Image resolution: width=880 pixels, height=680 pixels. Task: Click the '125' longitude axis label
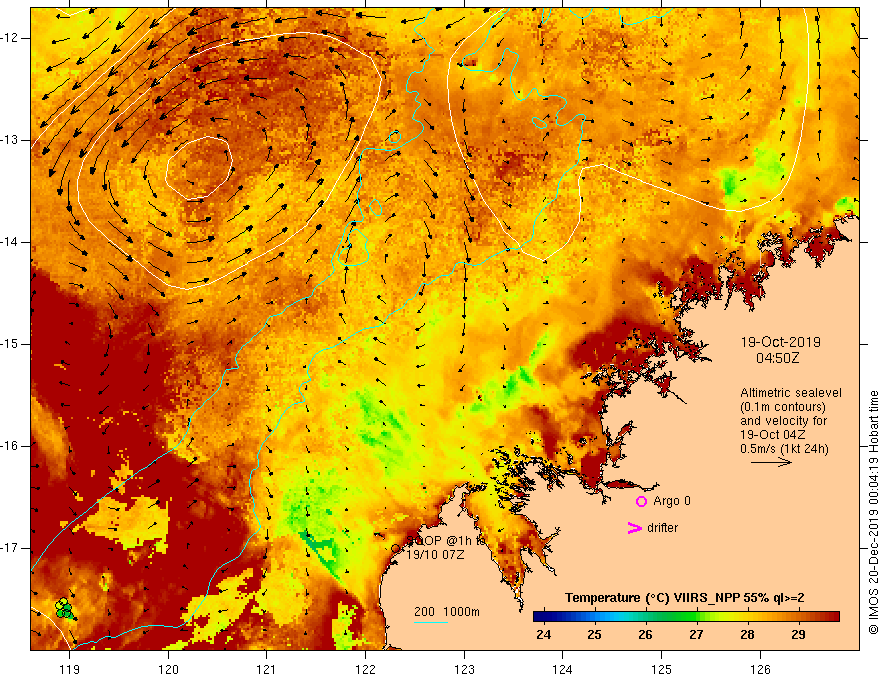tap(662, 669)
